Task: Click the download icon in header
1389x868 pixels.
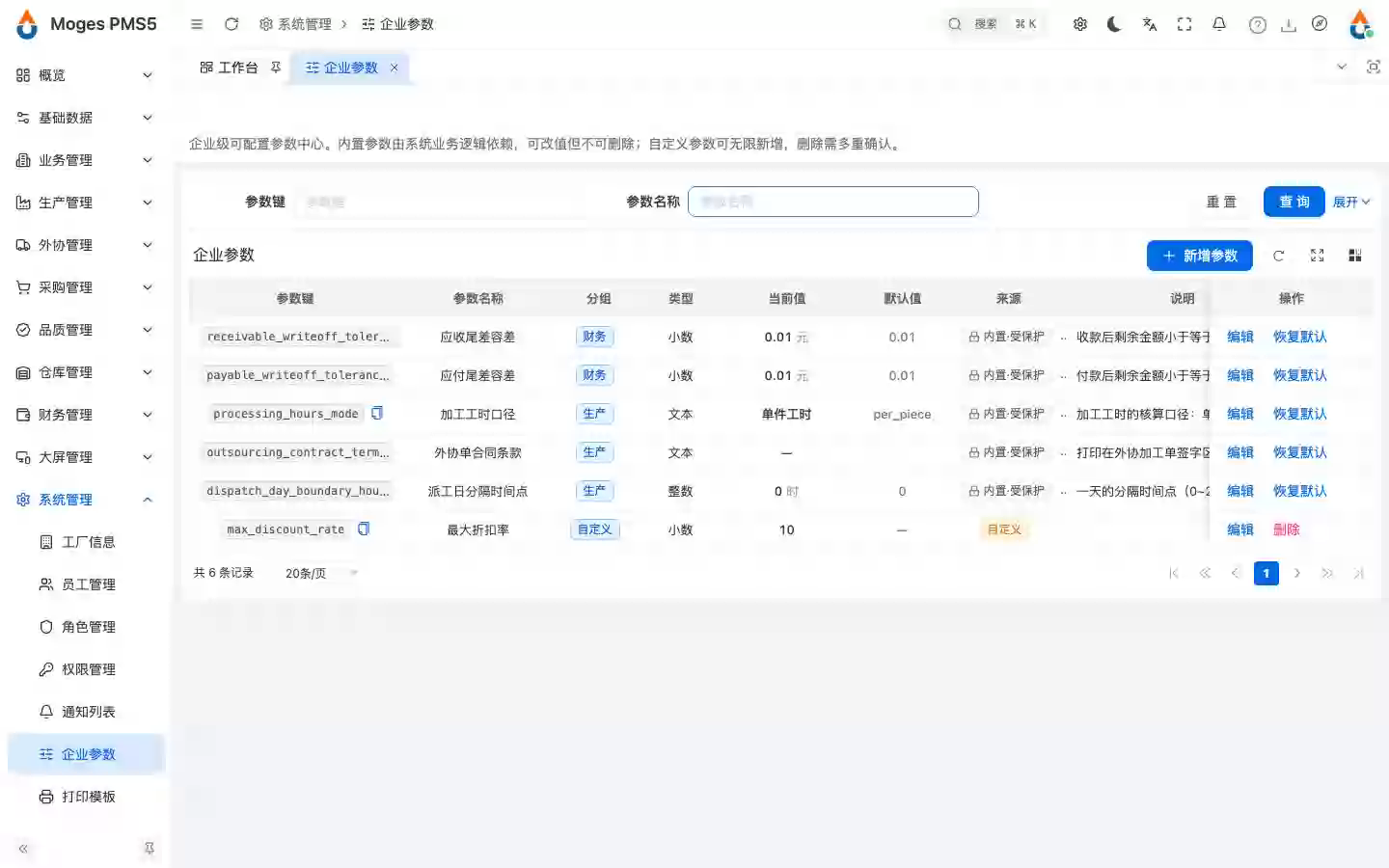Action: point(1289,25)
